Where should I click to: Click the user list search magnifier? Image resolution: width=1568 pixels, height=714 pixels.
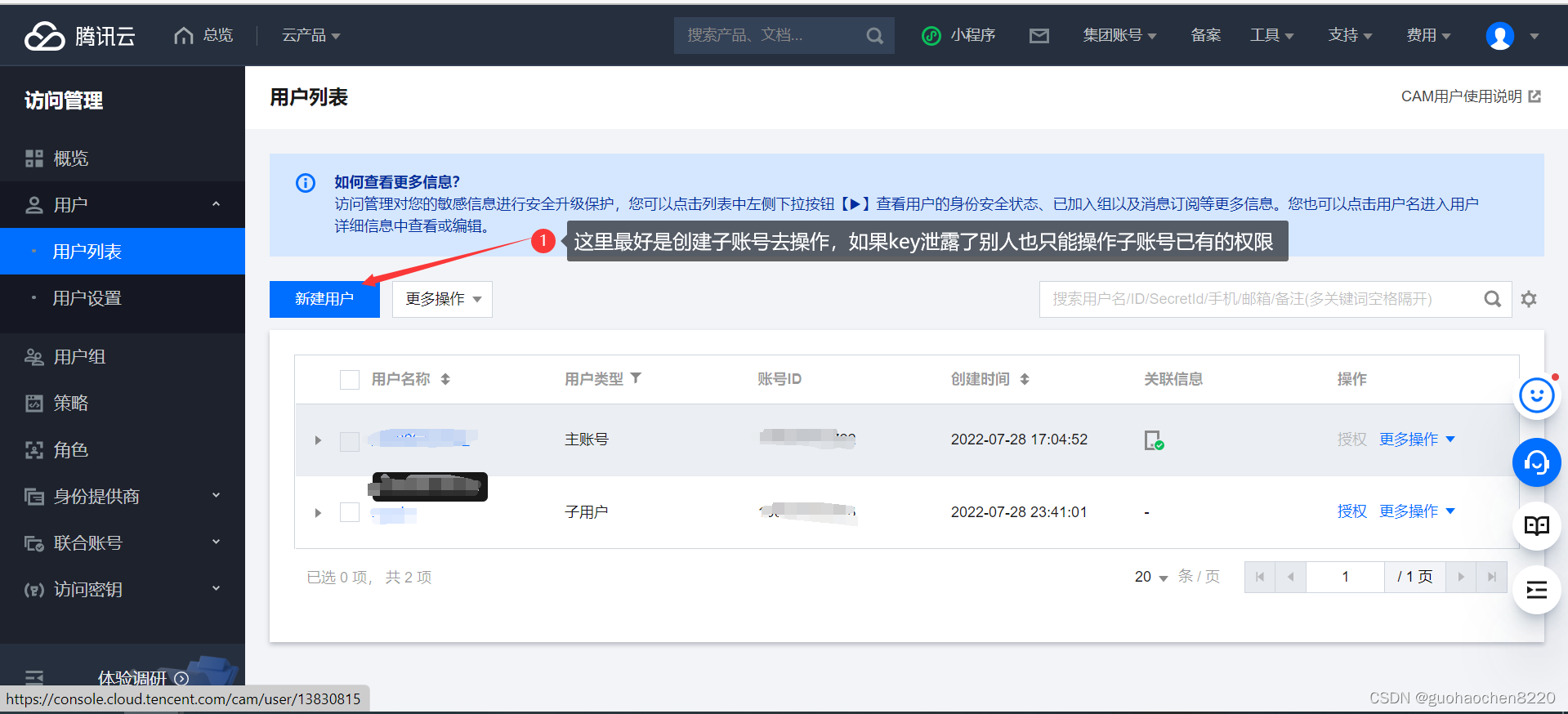(1492, 299)
